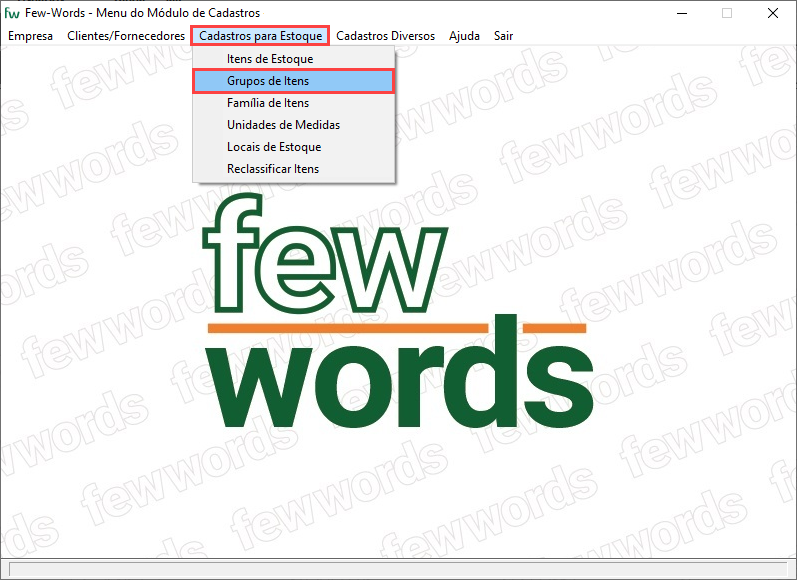This screenshot has width=797, height=580.
Task: Close the Few-Words window
Action: coord(773,13)
